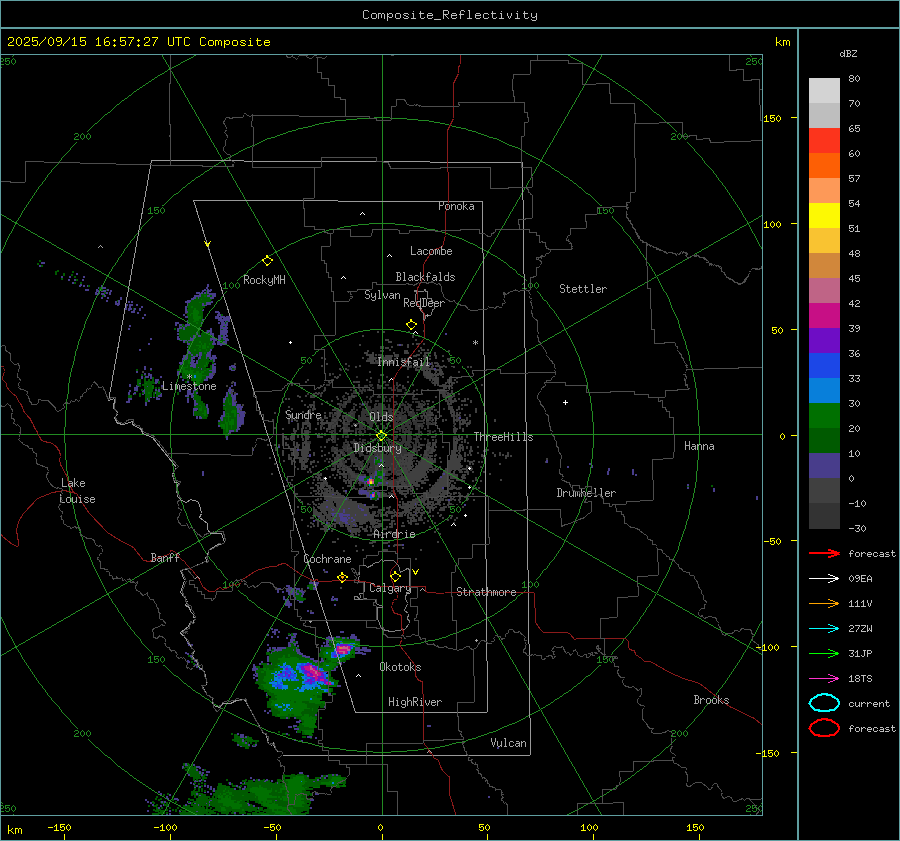Click the white 09EA arrow symbol

tap(824, 578)
